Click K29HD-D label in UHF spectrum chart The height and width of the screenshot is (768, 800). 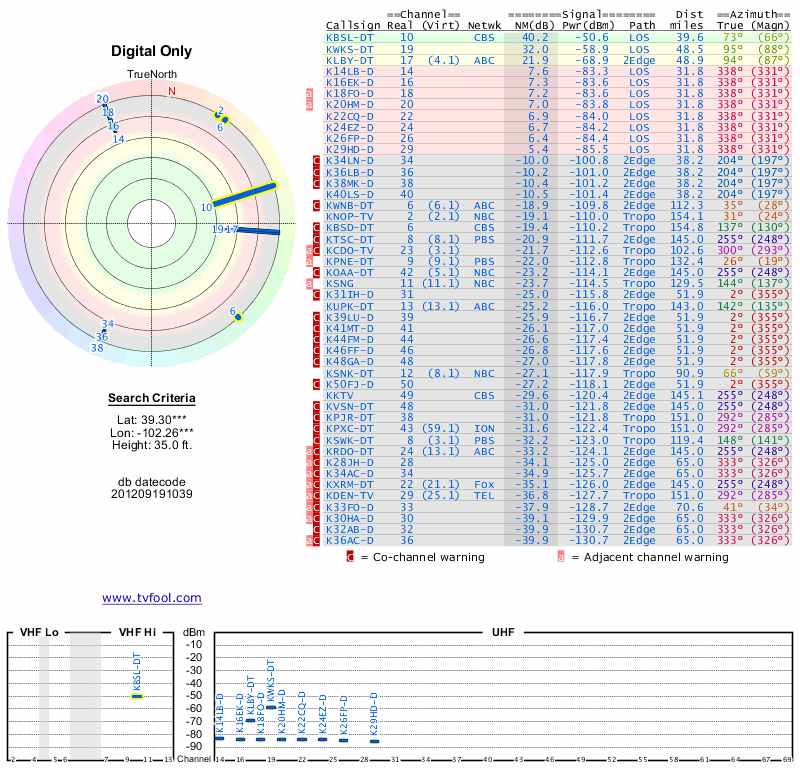374,714
